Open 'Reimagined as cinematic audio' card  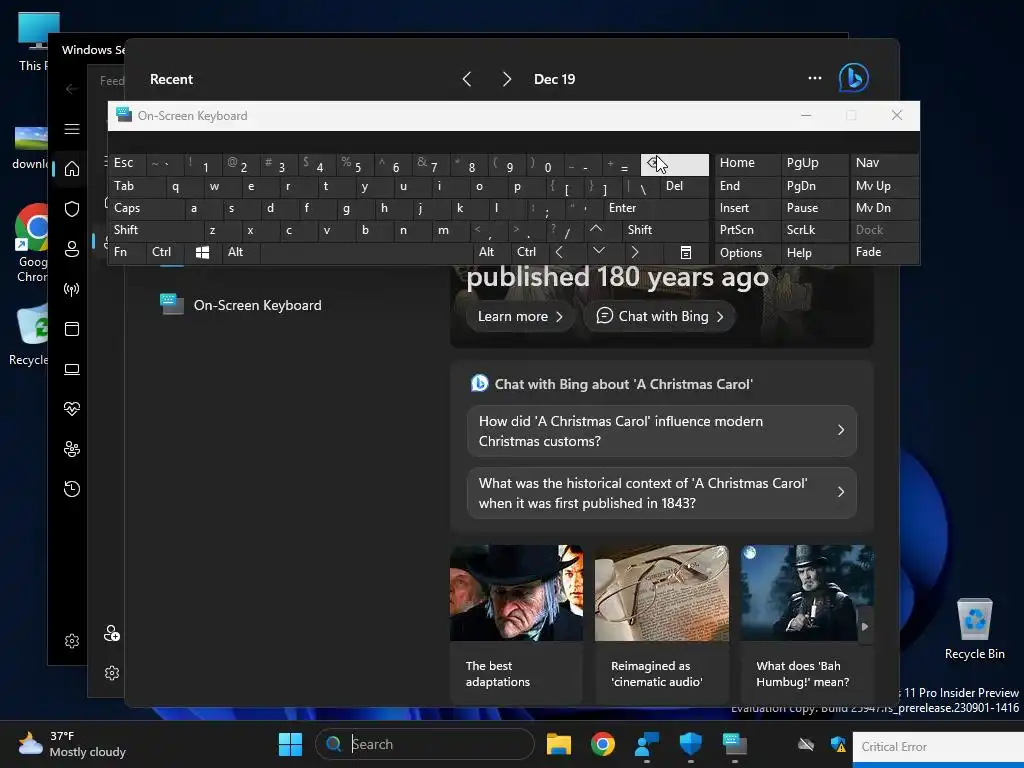tap(662, 624)
